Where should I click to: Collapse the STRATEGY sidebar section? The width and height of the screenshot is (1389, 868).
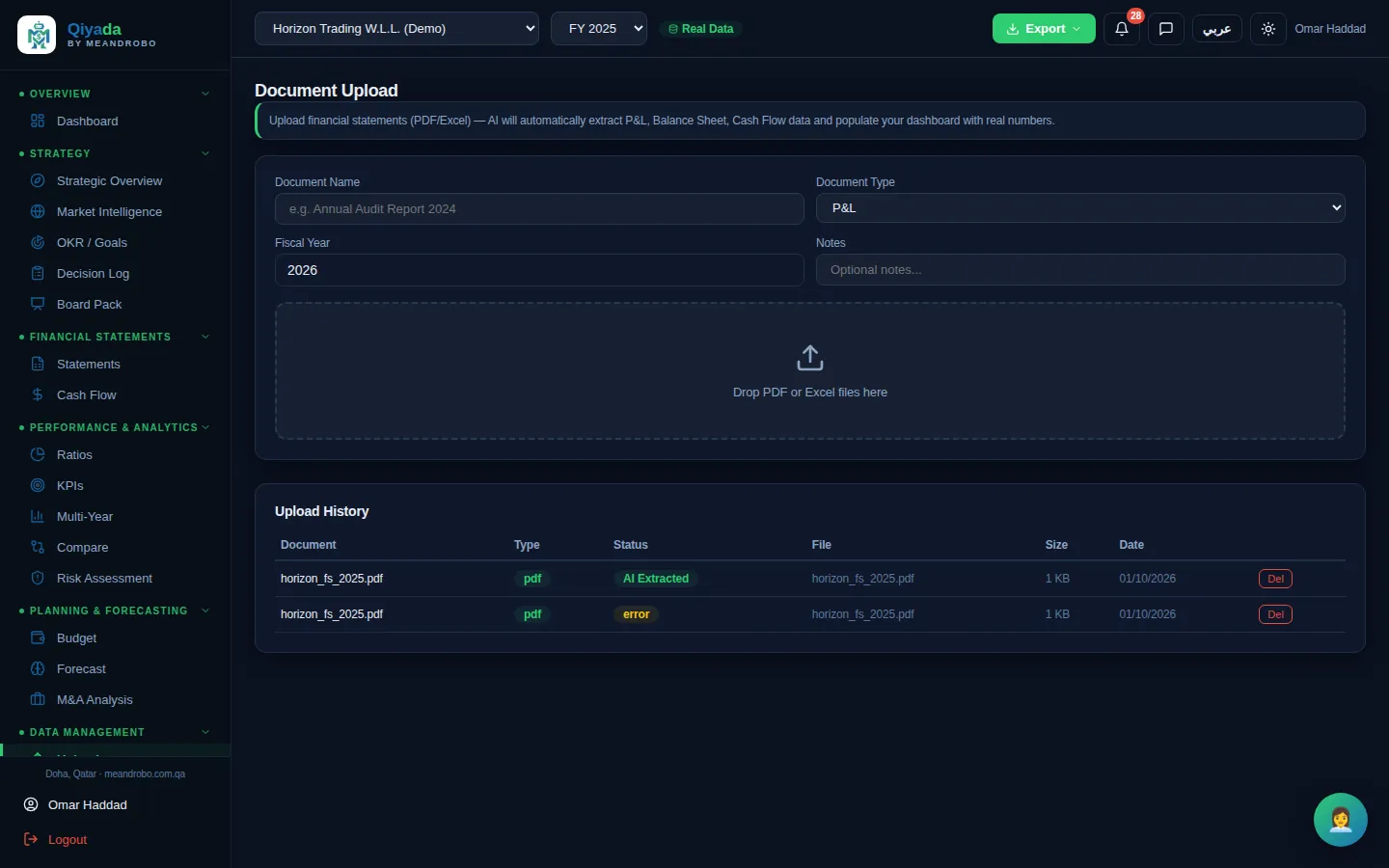[x=115, y=153]
